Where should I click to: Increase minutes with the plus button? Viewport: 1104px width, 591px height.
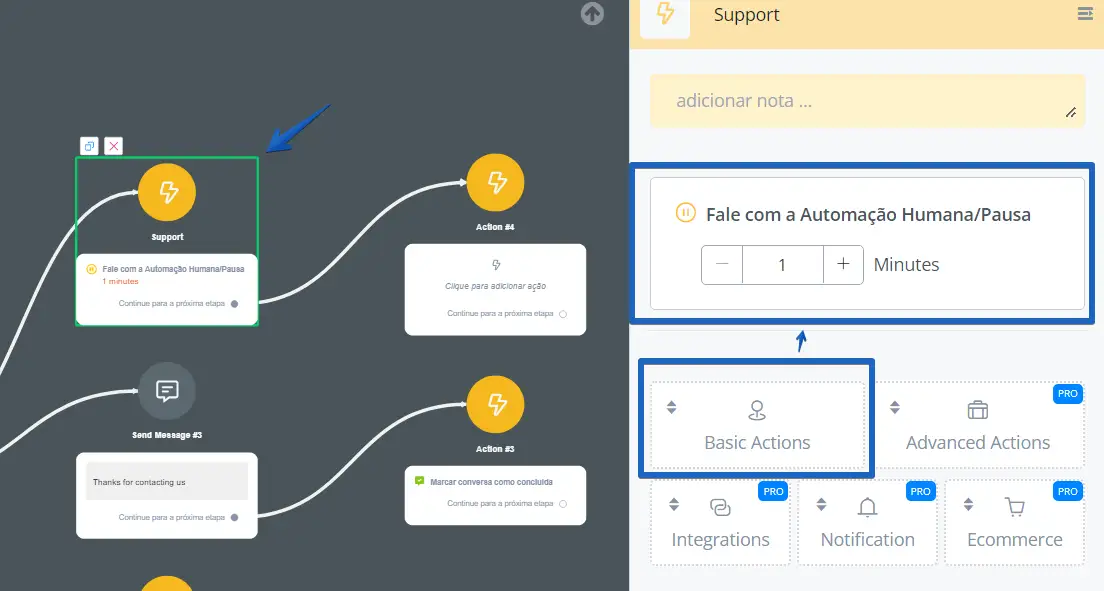(x=843, y=265)
